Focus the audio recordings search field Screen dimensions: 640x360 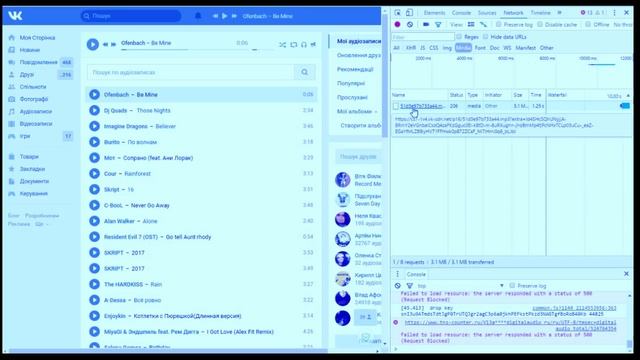pyautogui.click(x=191, y=72)
